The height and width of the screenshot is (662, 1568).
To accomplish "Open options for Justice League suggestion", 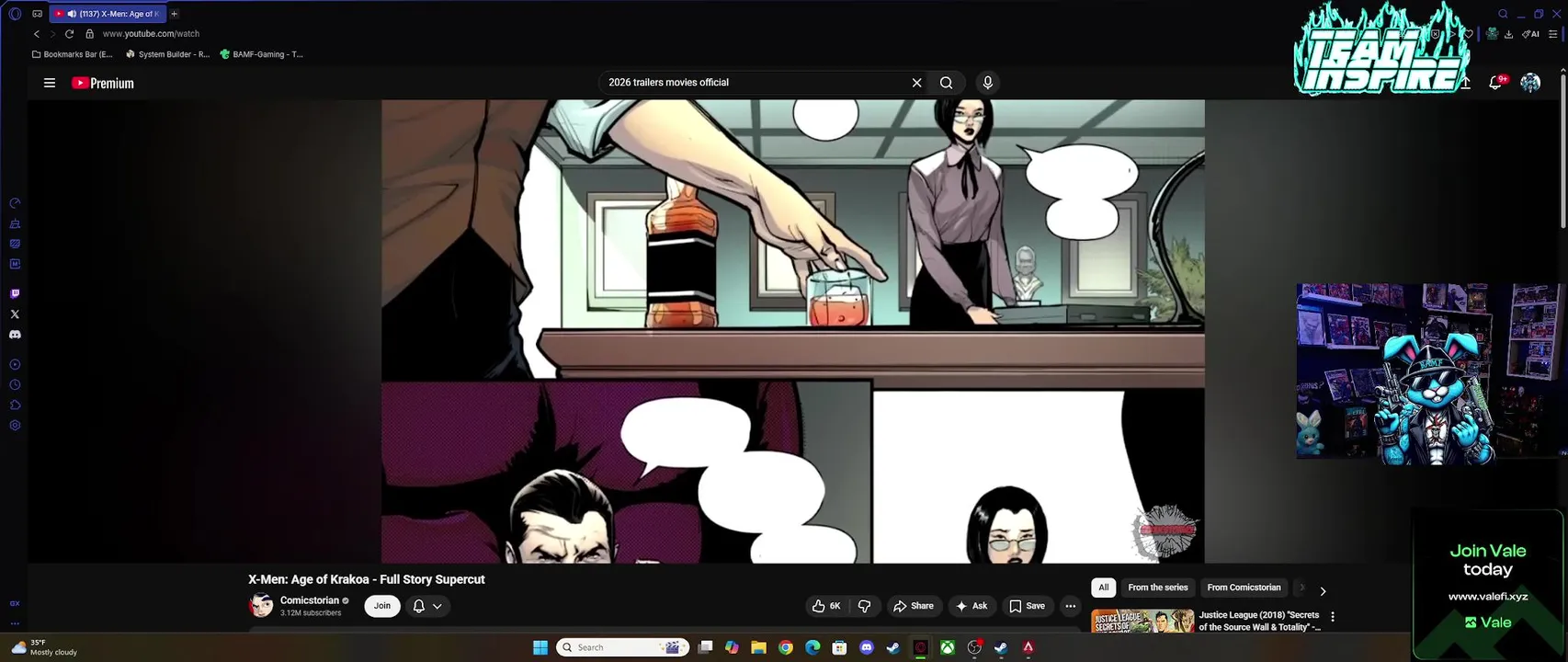I will [x=1333, y=617].
